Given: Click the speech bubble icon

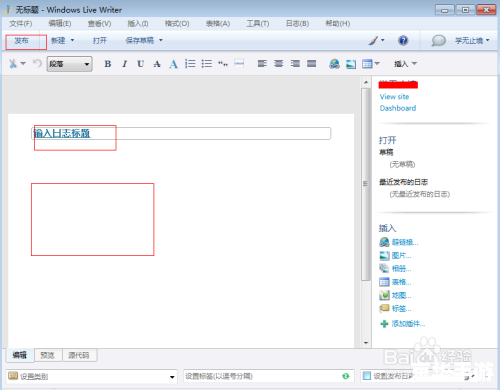Looking at the screenshot, I should (438, 41).
